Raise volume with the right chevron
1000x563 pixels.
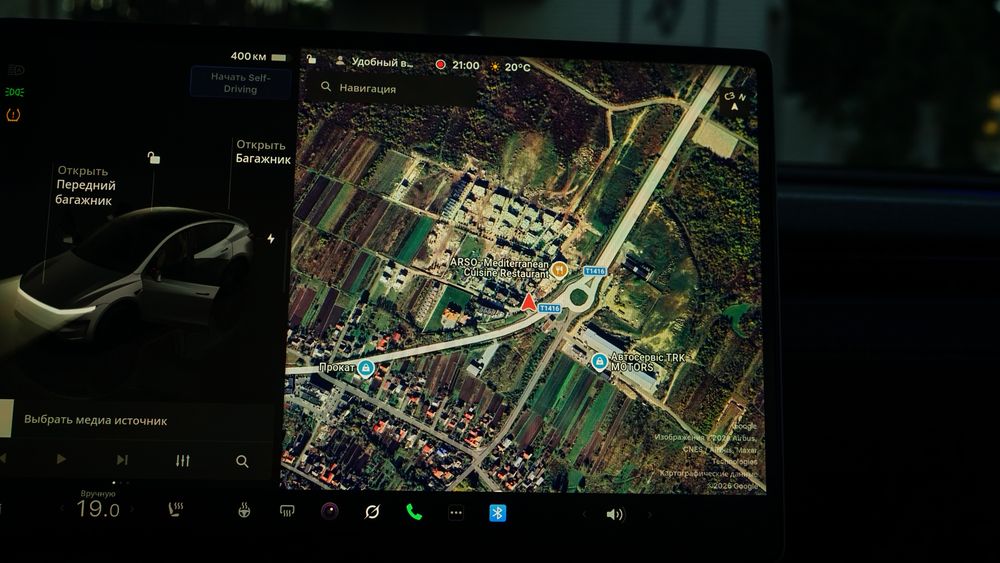(650, 514)
